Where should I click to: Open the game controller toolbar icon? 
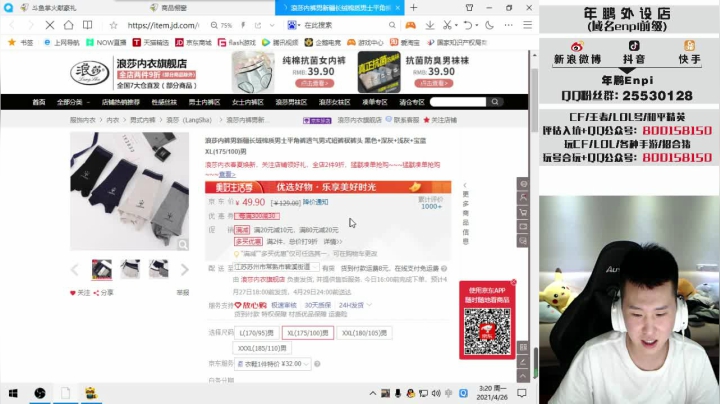pos(410,25)
